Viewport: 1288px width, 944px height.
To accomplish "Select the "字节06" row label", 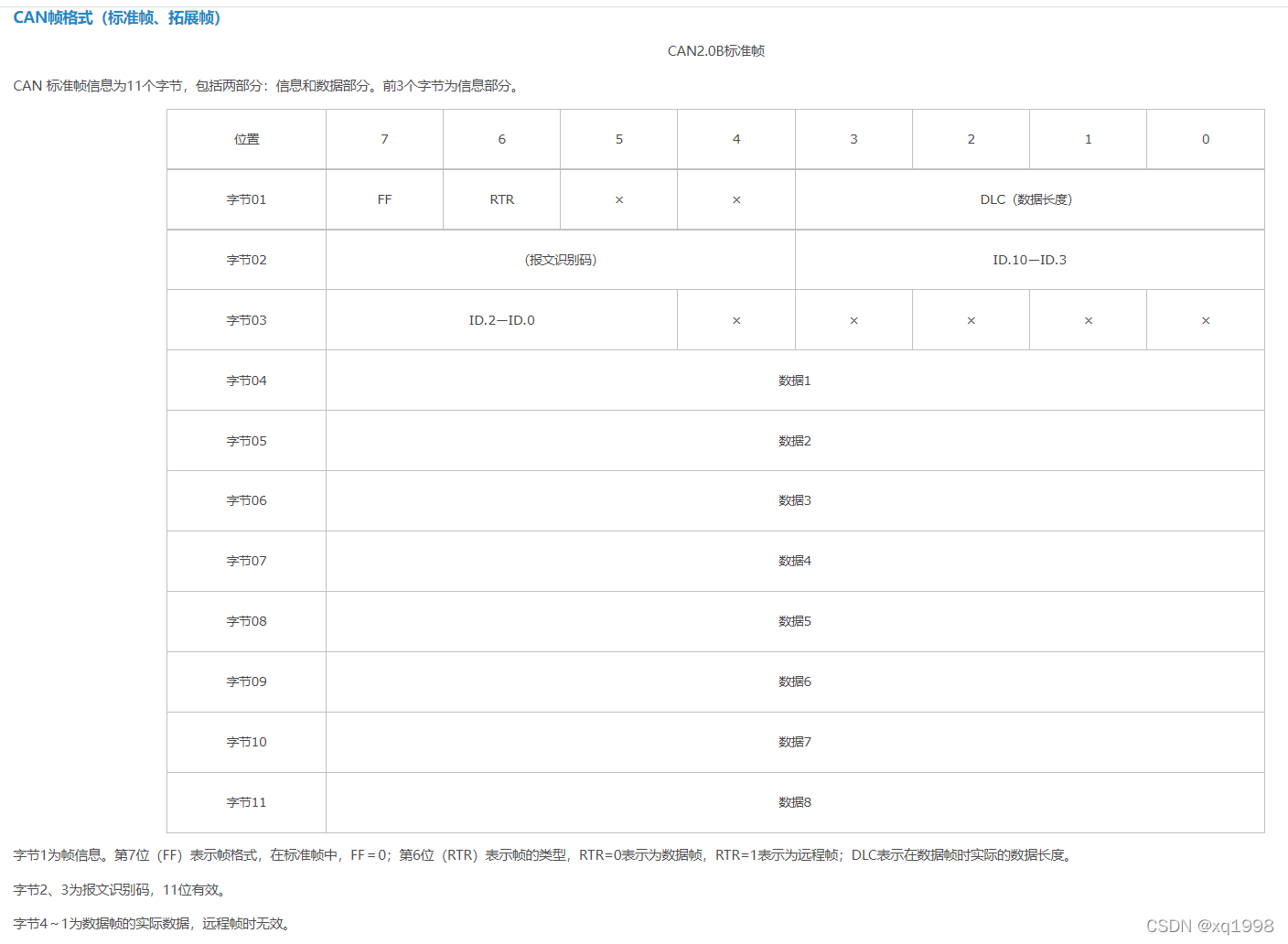I will (247, 500).
